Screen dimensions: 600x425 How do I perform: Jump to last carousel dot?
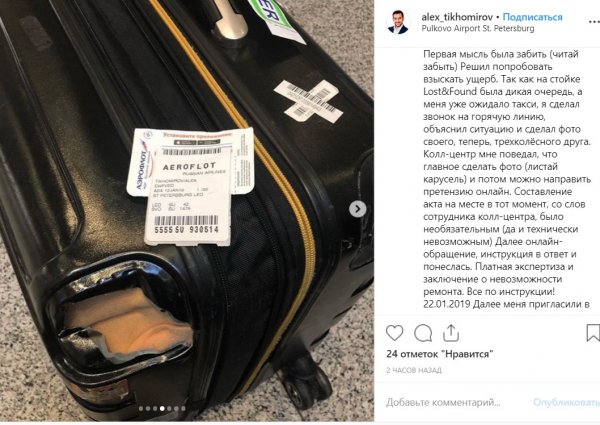pyautogui.click(x=183, y=409)
